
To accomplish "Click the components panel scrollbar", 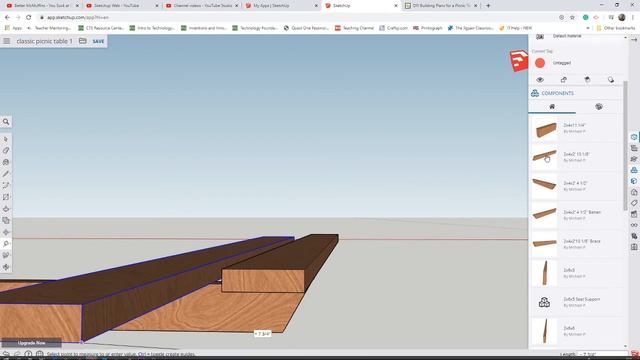I will click(625, 146).
